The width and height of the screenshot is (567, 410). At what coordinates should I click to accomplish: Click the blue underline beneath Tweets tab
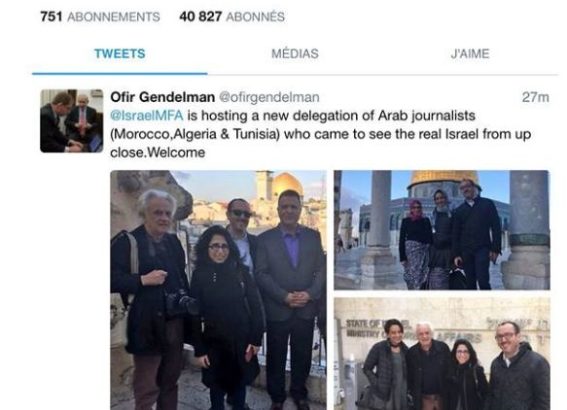coord(120,74)
